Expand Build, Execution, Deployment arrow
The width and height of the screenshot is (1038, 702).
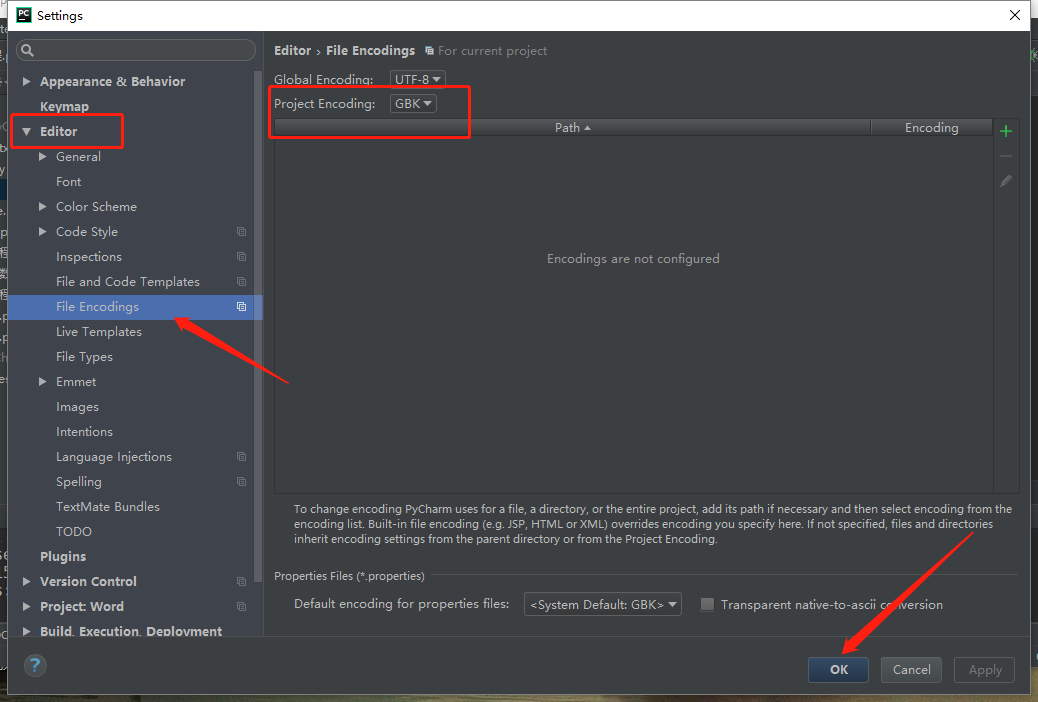pos(26,631)
